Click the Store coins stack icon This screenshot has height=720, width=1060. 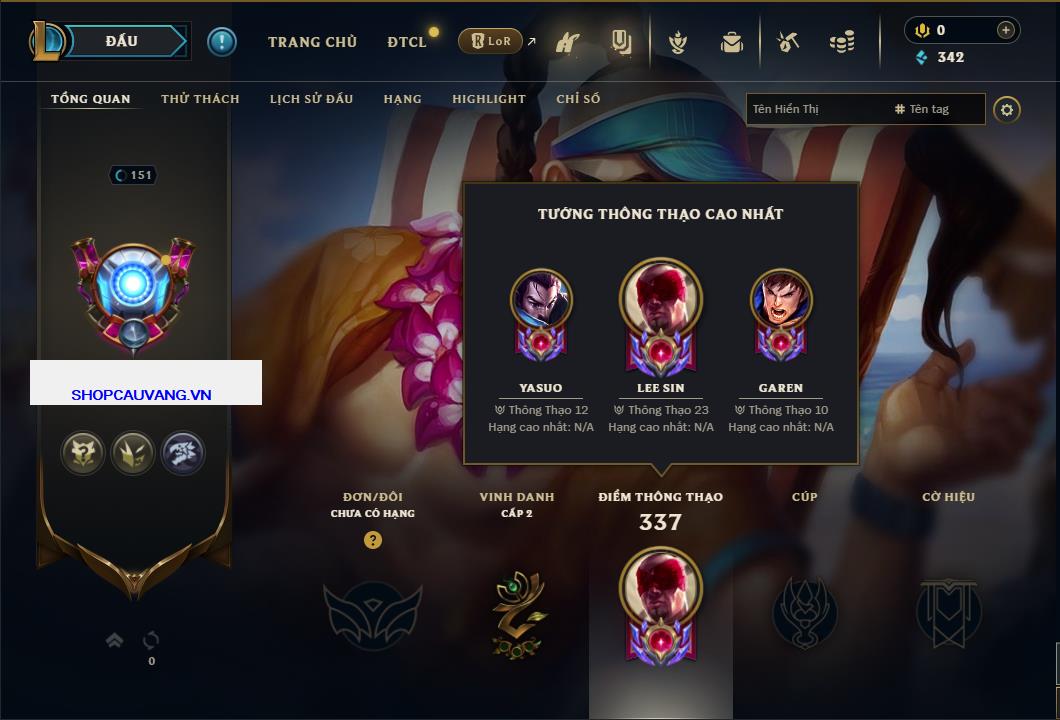point(842,43)
